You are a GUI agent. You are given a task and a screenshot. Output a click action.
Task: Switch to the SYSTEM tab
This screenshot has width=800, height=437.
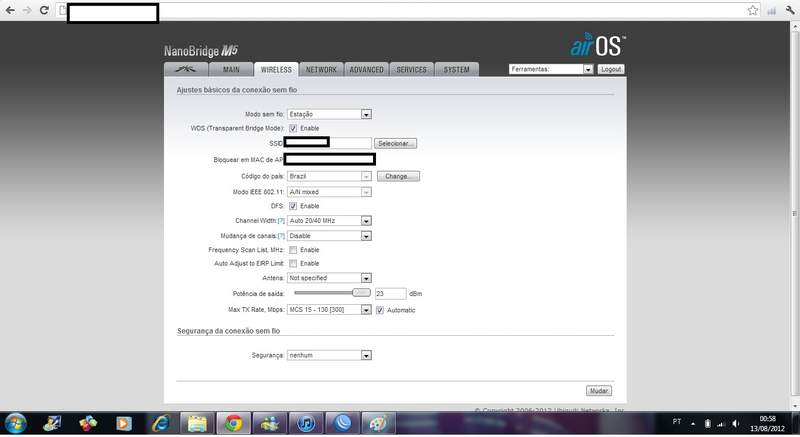pyautogui.click(x=456, y=69)
